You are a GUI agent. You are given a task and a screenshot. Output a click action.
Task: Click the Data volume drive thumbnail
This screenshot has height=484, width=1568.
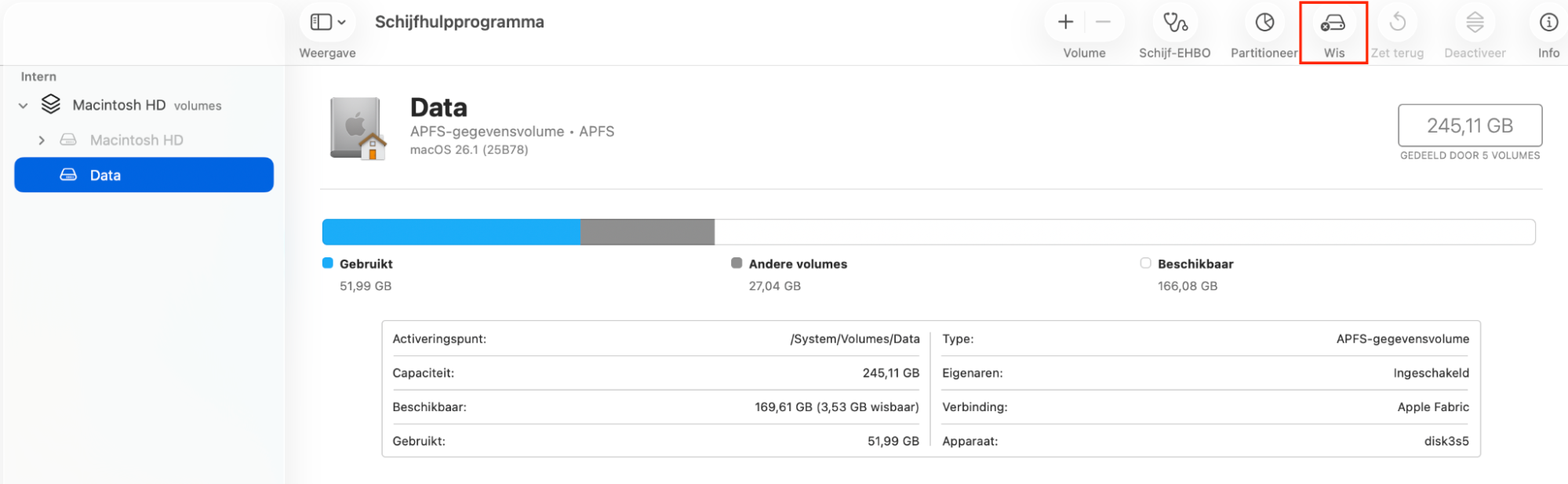pos(358,128)
